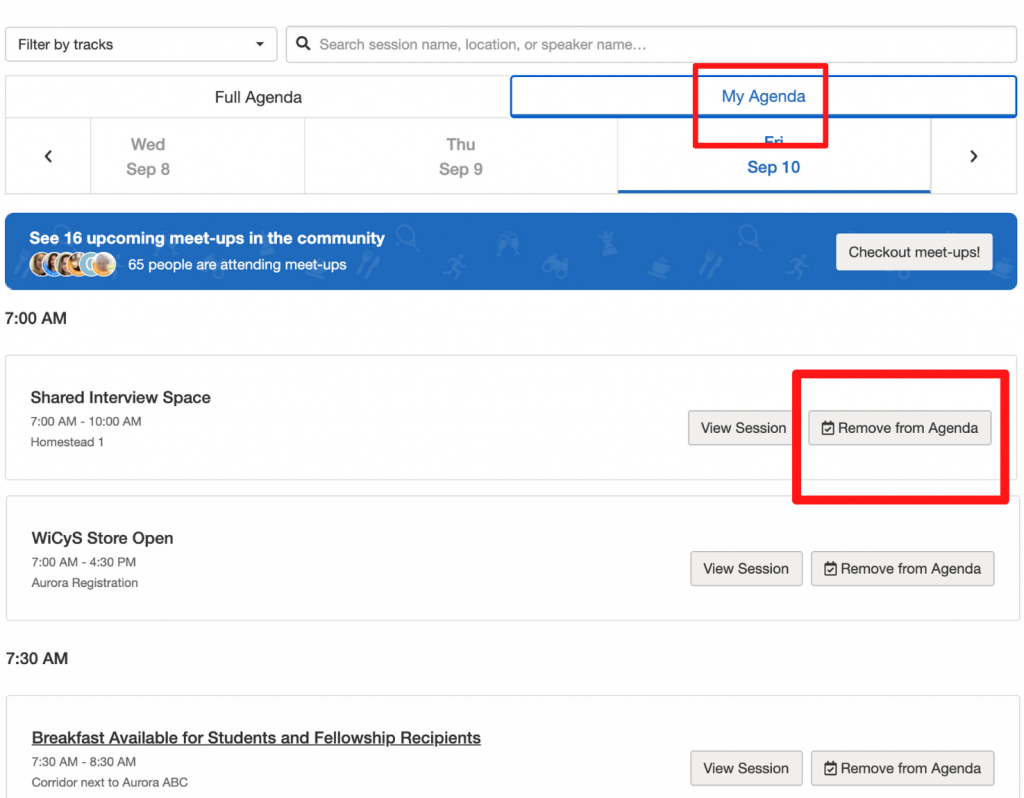Select the Wed Sep 8 date tab
The image size is (1024, 798).
(x=148, y=157)
